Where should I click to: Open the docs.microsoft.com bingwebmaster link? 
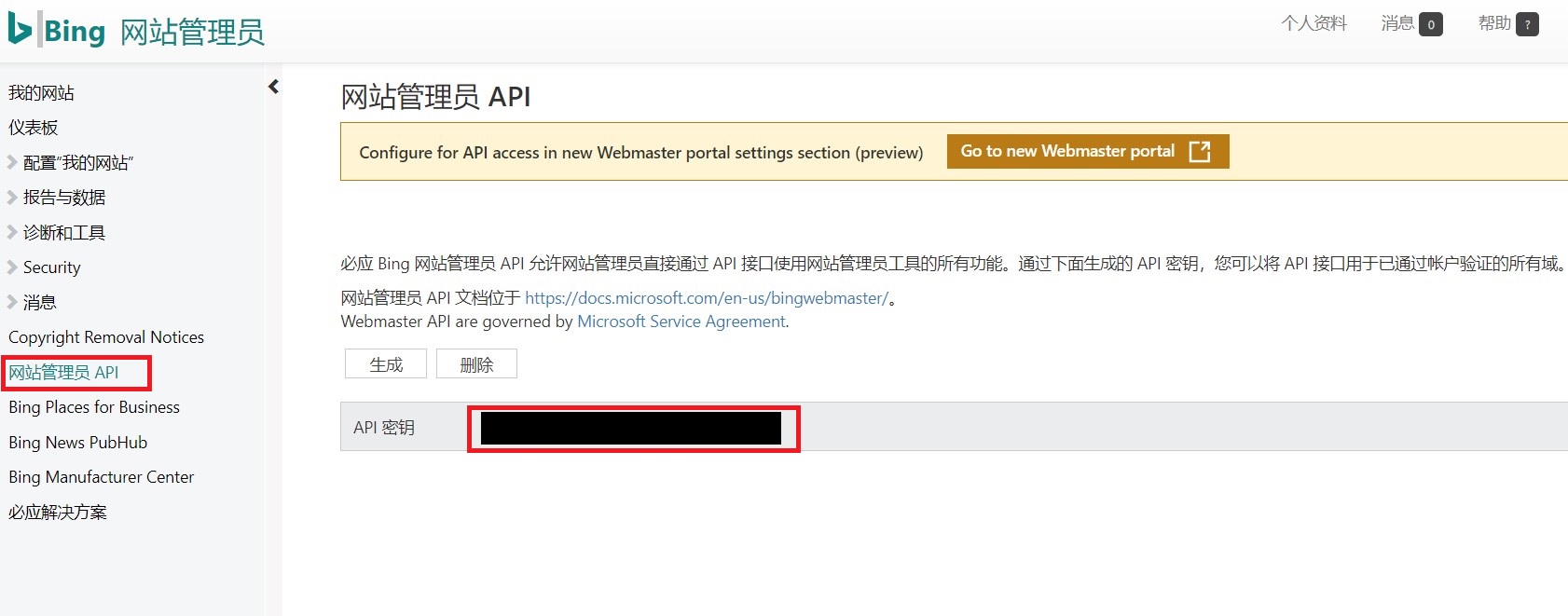tap(707, 298)
